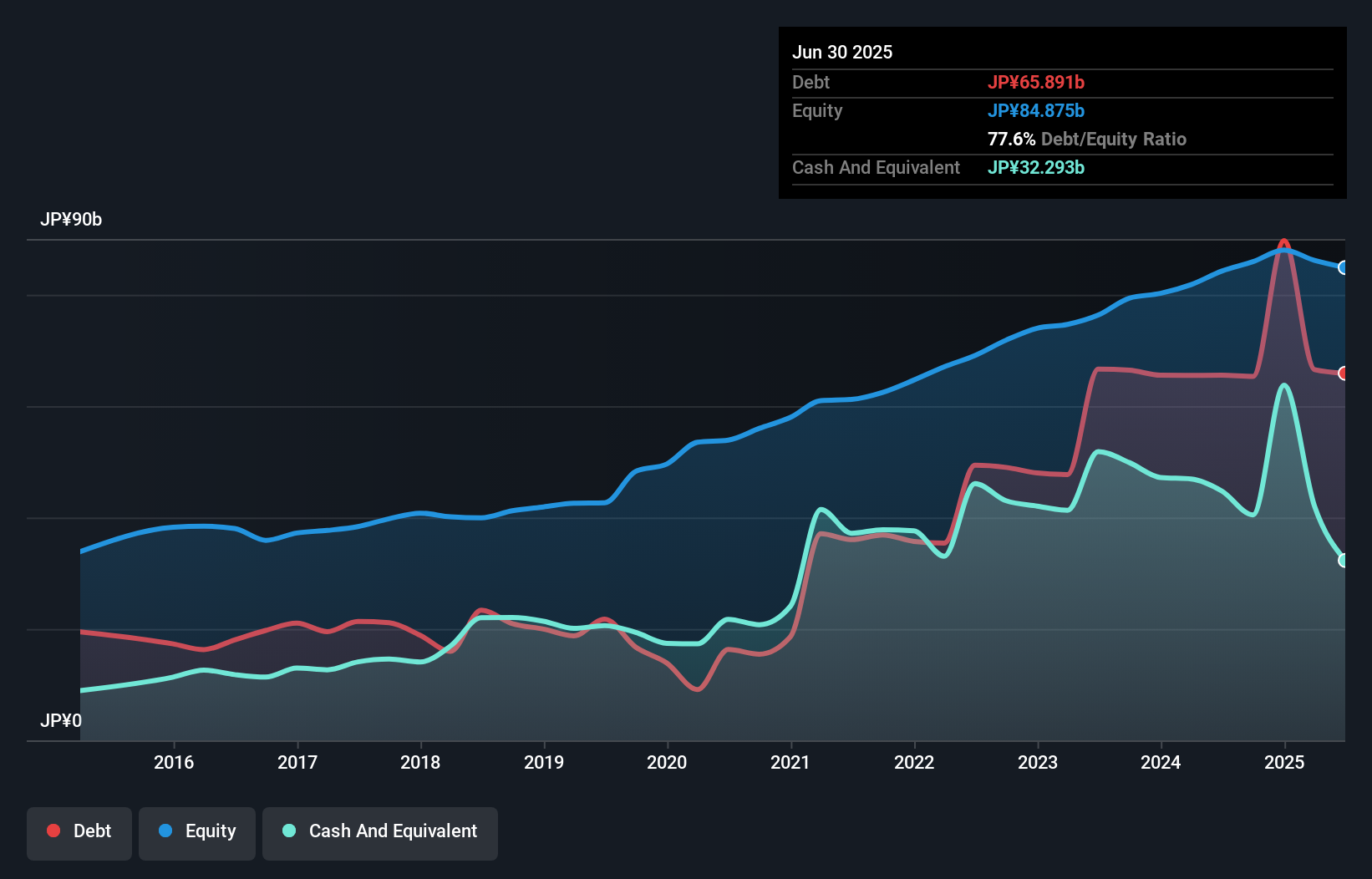Select the 2020 label on the timeline
The height and width of the screenshot is (879, 1372).
click(x=666, y=762)
